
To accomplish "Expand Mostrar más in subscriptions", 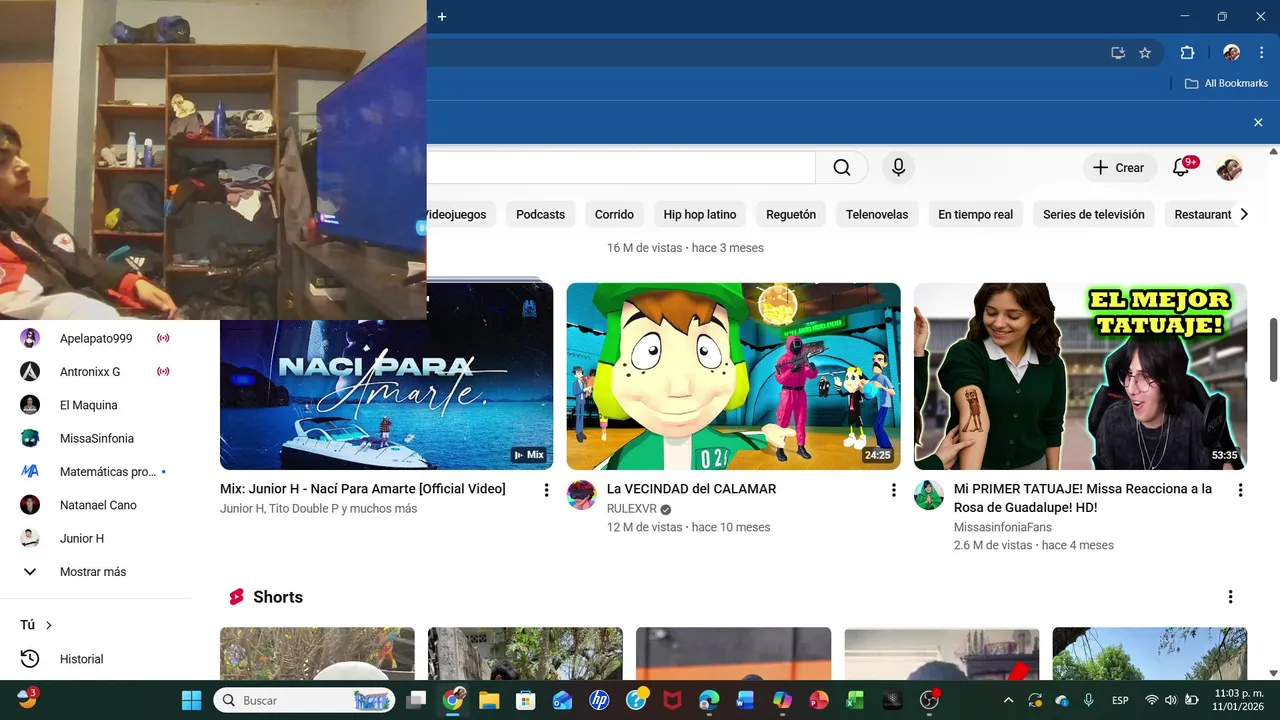I will [x=96, y=572].
